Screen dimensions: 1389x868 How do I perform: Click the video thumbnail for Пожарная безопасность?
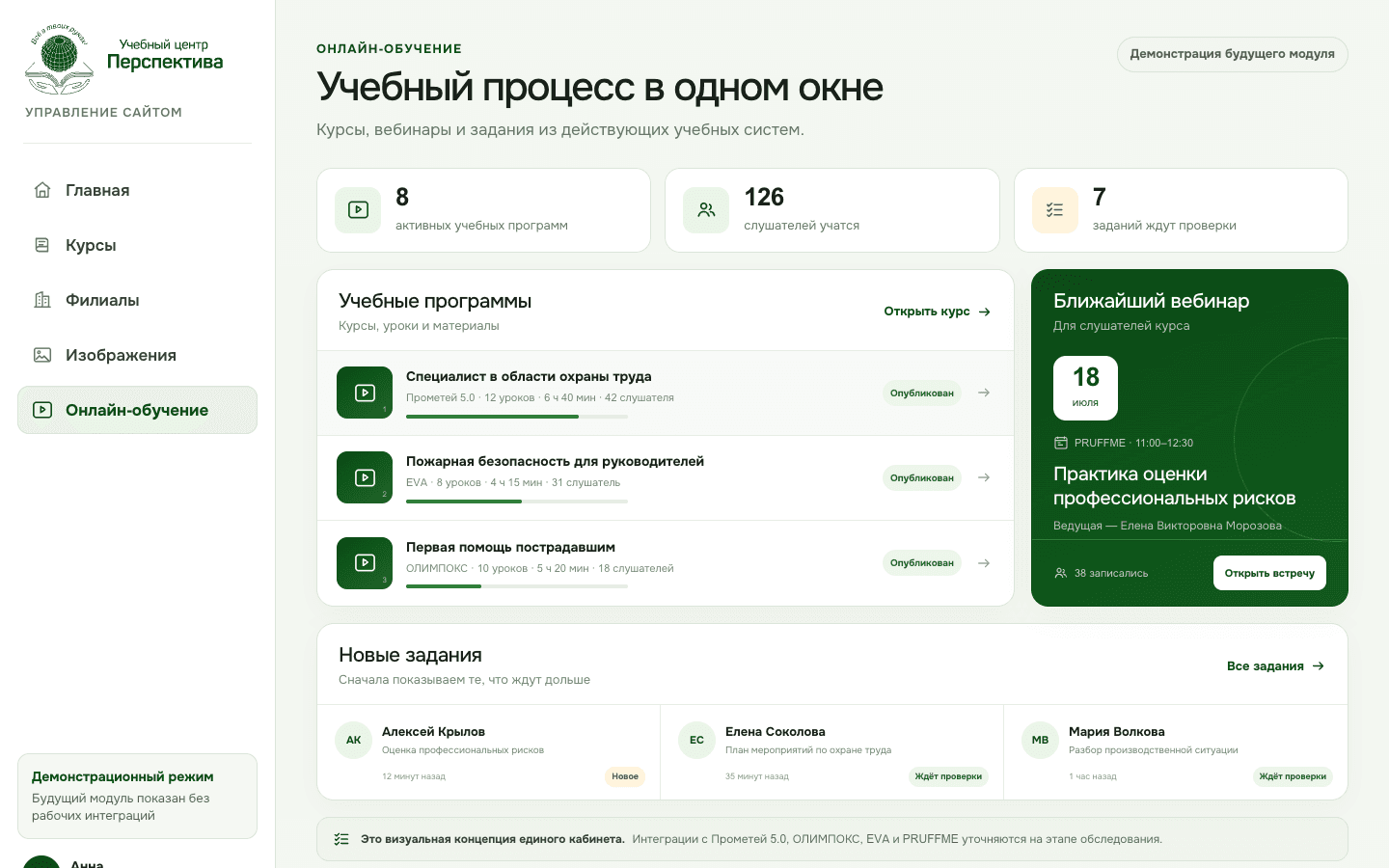pyautogui.click(x=365, y=477)
